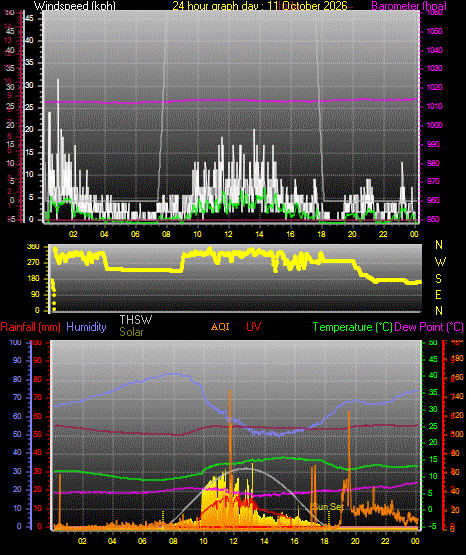Click hour "12" under the bottom temperature graph
The height and width of the screenshot is (555, 466).
coord(233,541)
